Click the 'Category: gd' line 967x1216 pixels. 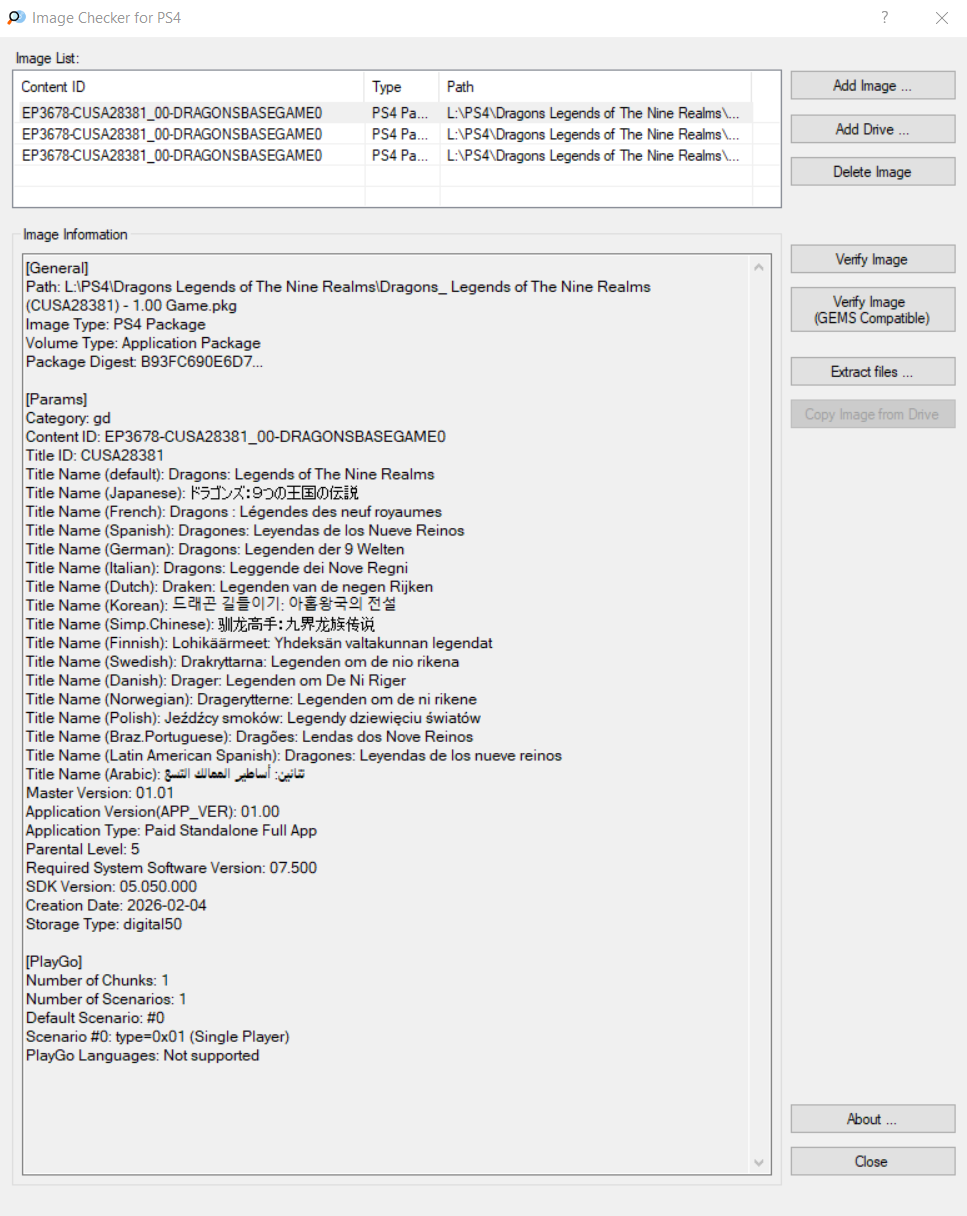68,418
